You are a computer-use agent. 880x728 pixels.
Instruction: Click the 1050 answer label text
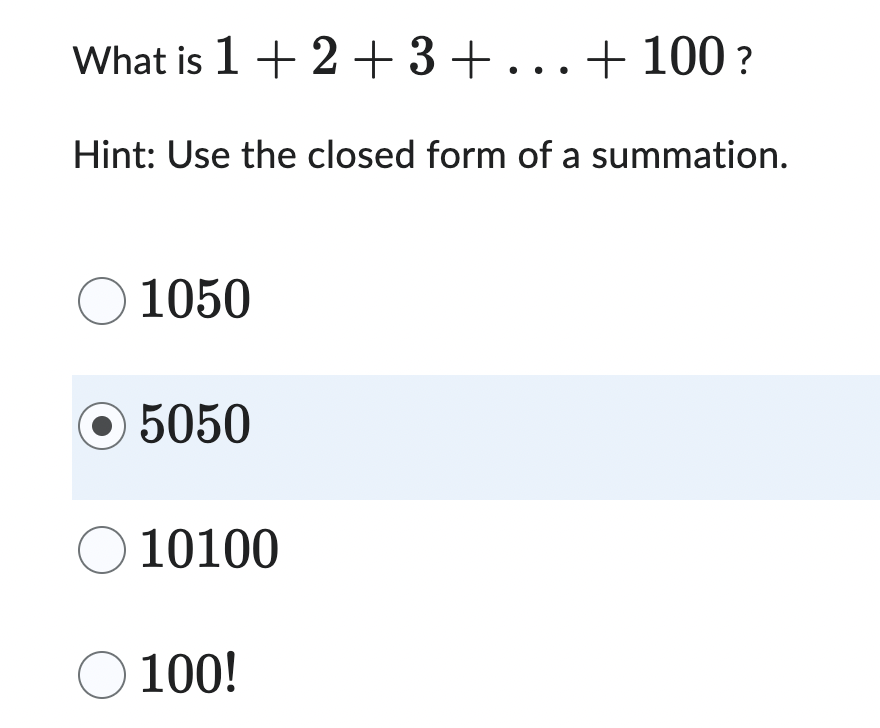[x=192, y=299]
